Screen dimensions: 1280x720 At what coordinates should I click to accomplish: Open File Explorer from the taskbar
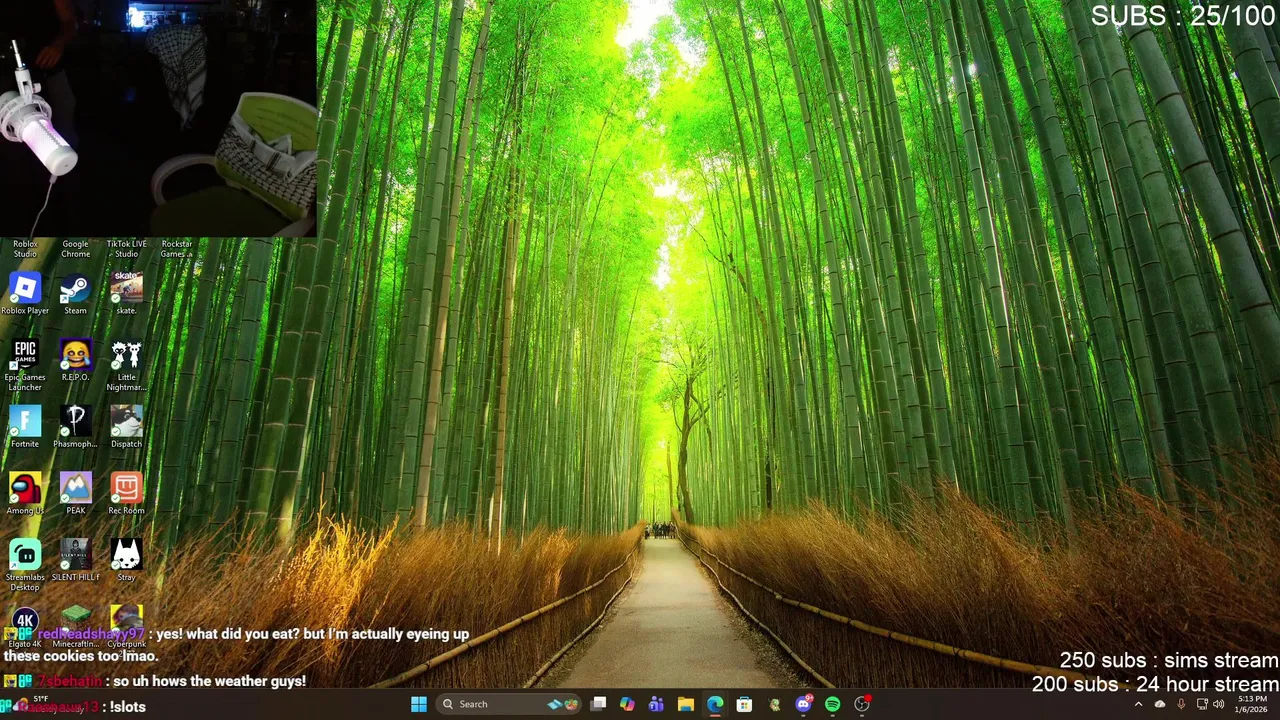click(685, 704)
